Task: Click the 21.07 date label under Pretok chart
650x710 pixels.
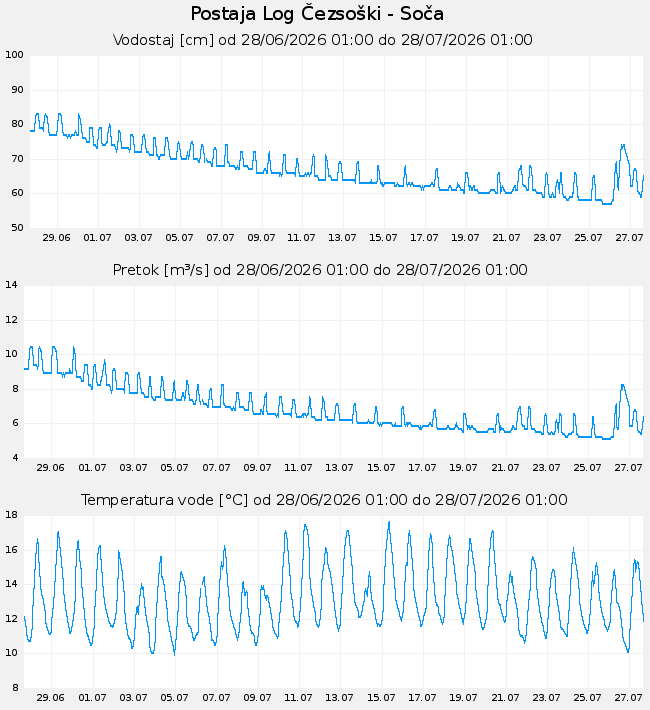Action: (505, 468)
